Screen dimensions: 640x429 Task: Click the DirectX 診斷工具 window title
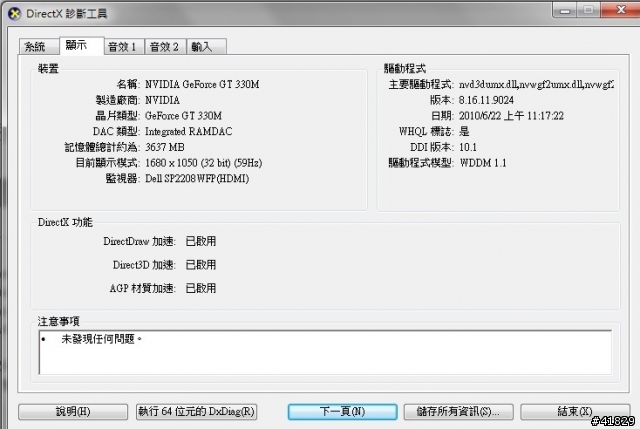pyautogui.click(x=67, y=14)
